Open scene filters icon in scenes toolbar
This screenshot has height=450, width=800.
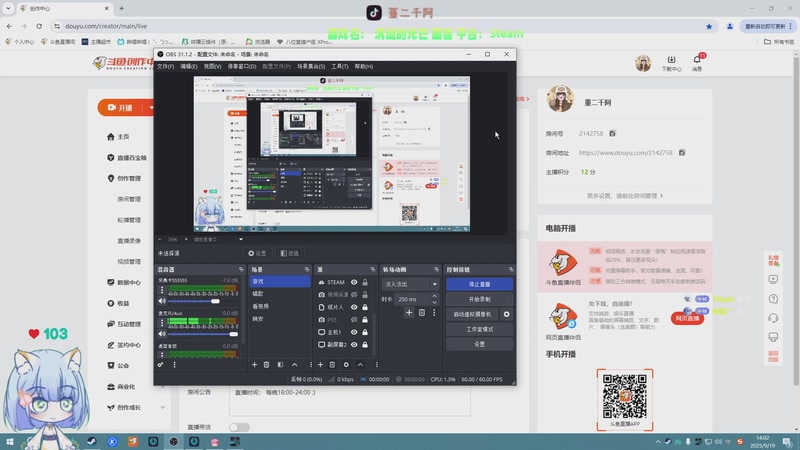(280, 365)
